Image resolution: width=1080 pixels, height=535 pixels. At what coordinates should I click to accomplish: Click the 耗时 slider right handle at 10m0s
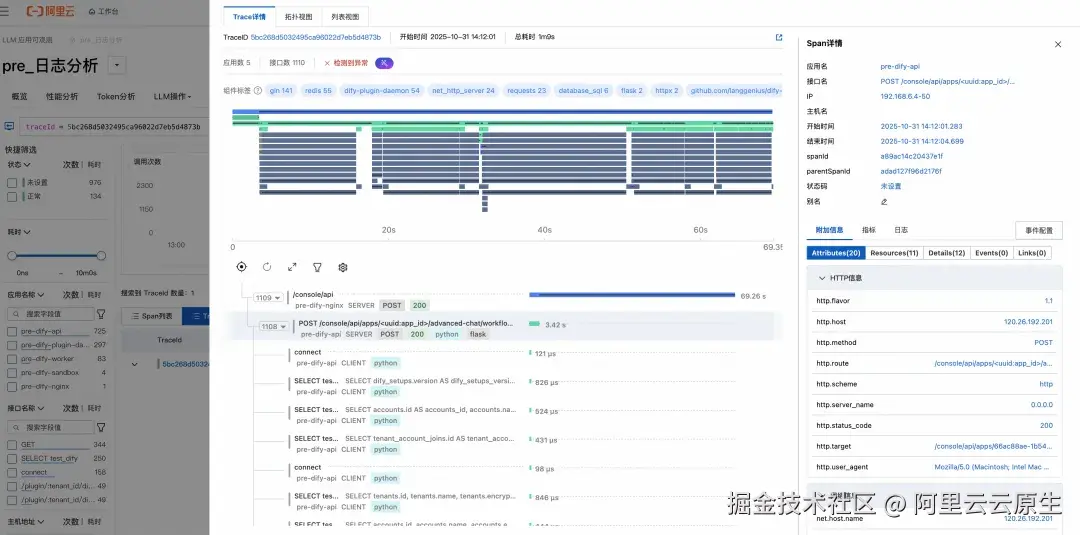coord(101,255)
